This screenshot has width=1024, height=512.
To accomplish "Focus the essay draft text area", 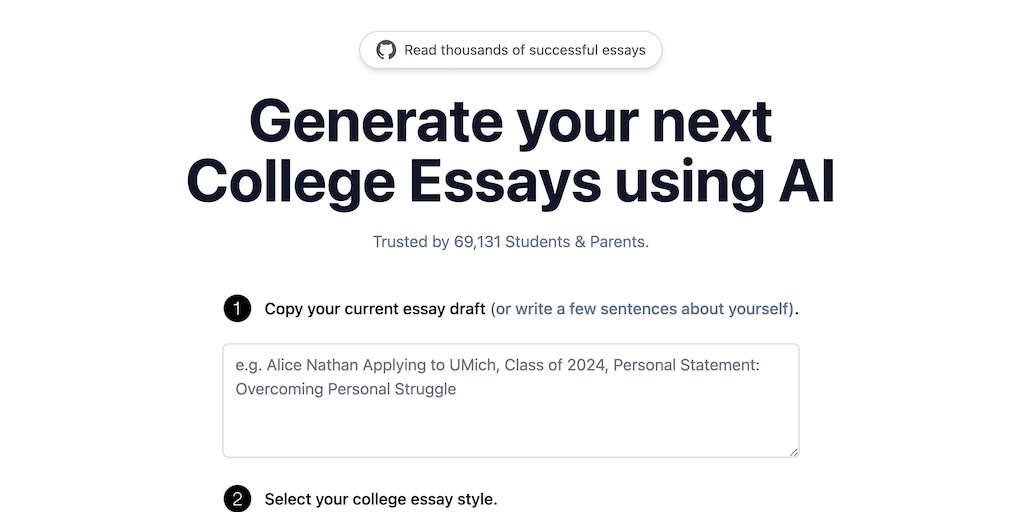I will pos(510,420).
